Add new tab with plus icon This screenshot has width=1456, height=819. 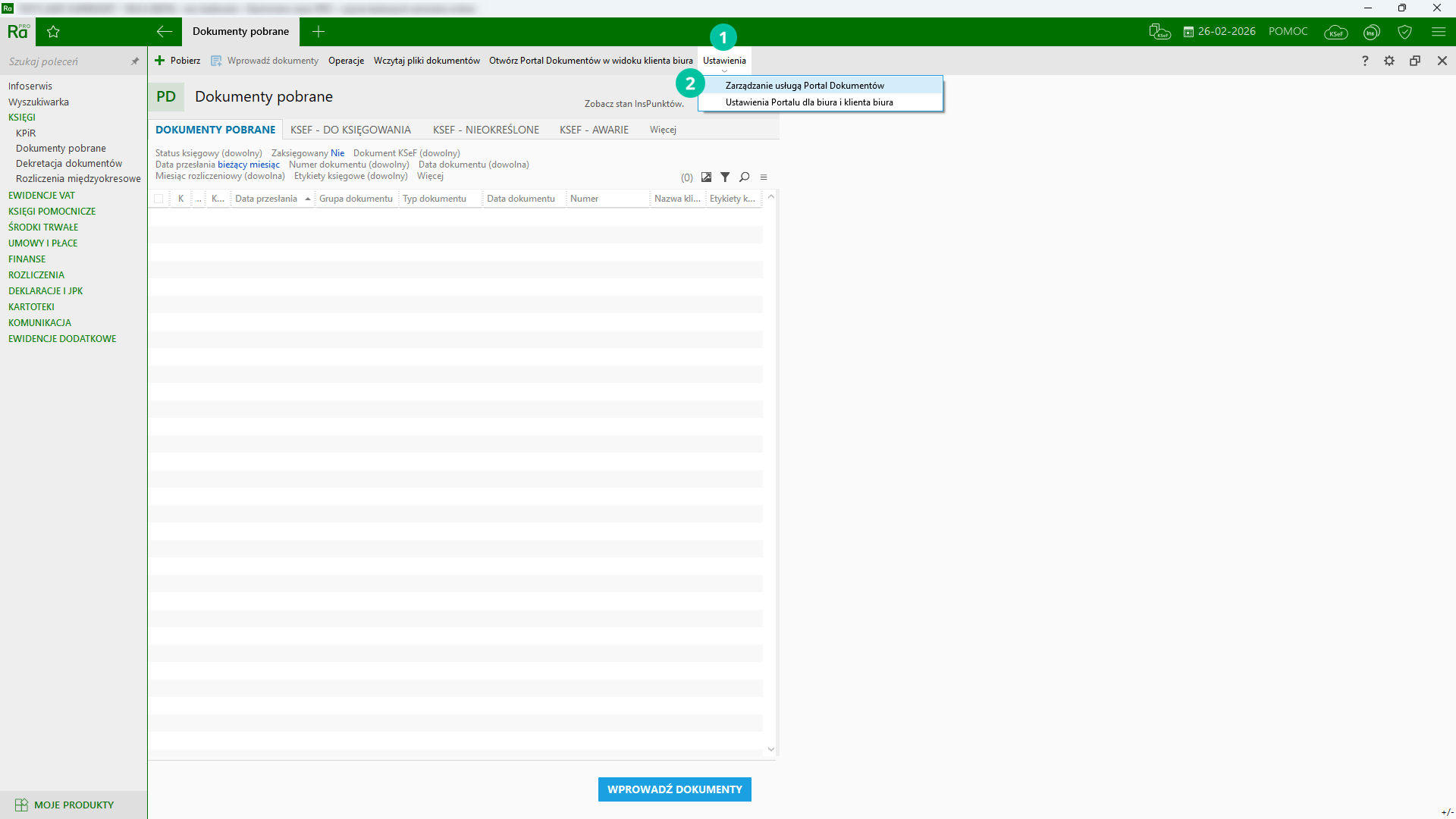tap(318, 32)
